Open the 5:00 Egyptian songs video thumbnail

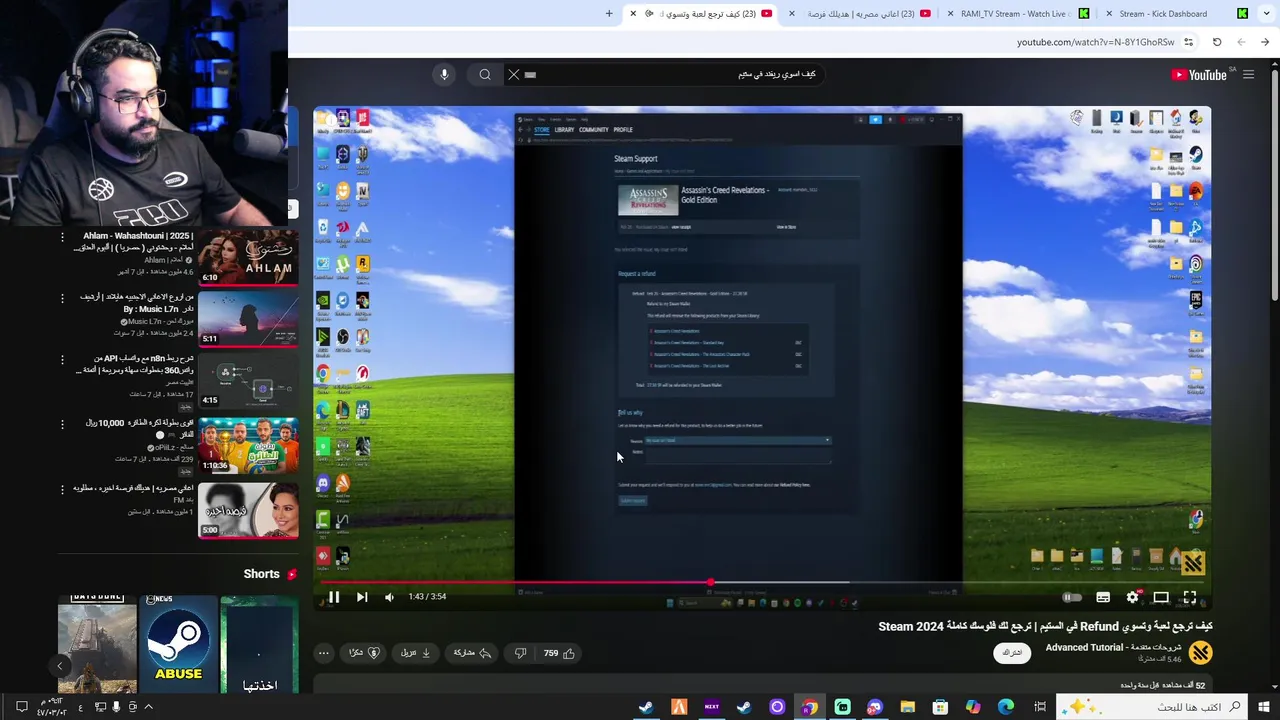pyautogui.click(x=248, y=510)
